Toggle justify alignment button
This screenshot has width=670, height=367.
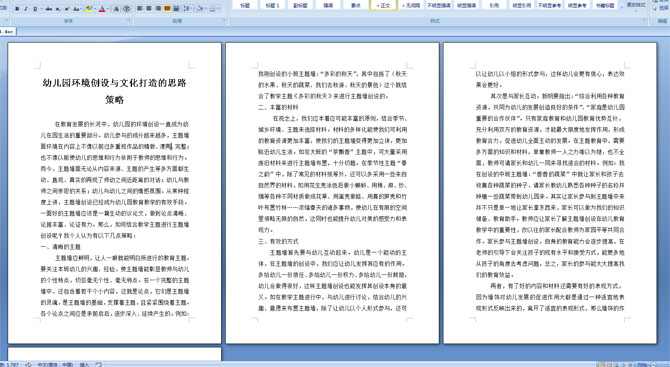pyautogui.click(x=167, y=9)
